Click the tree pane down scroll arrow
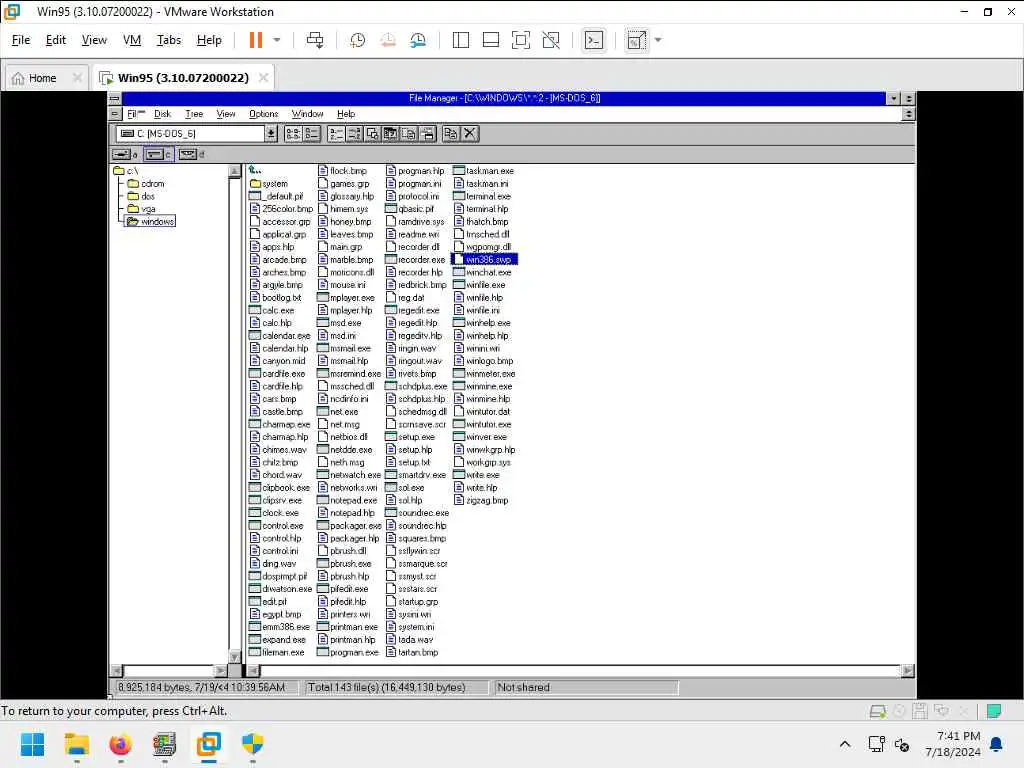This screenshot has height=768, width=1024. 234,656
